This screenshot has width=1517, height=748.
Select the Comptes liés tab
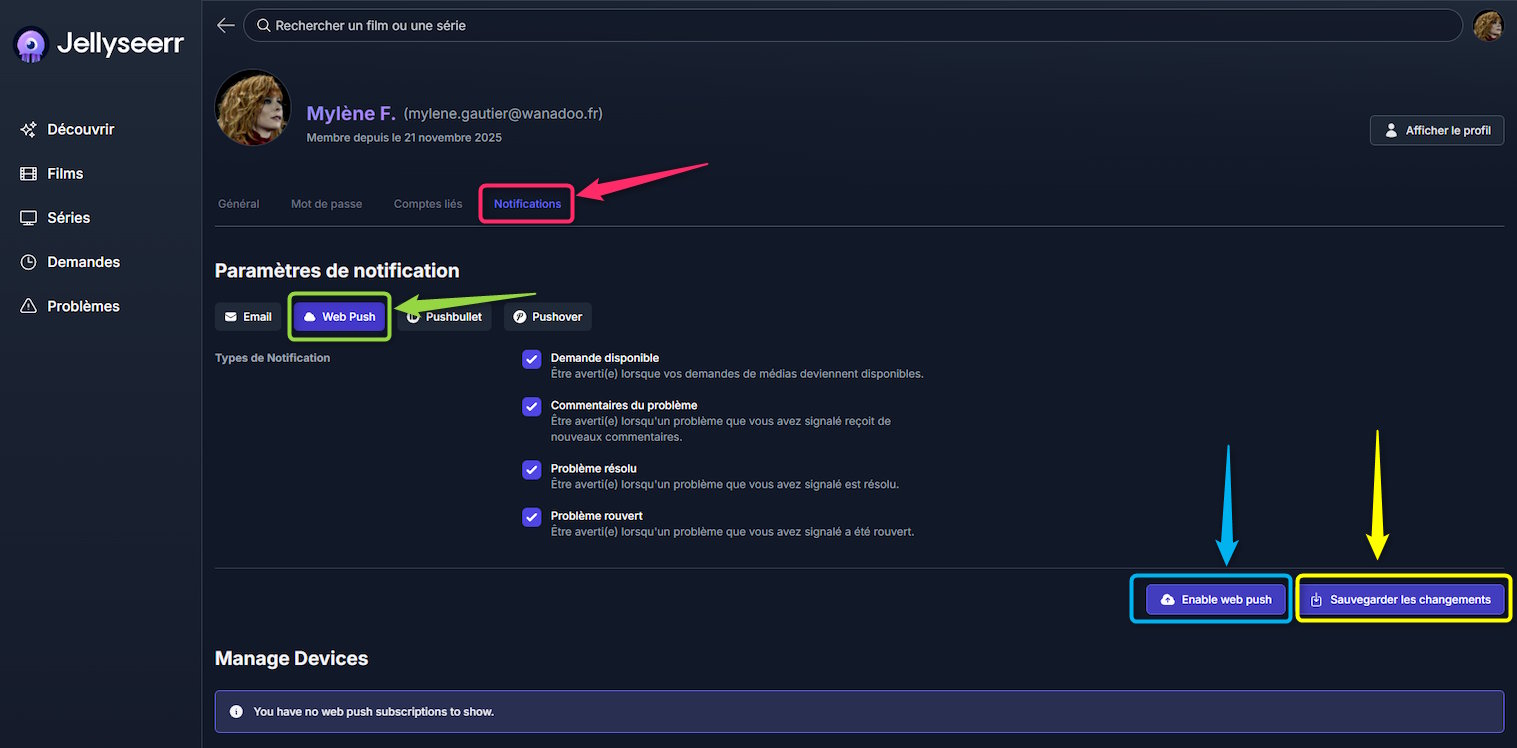coord(428,204)
